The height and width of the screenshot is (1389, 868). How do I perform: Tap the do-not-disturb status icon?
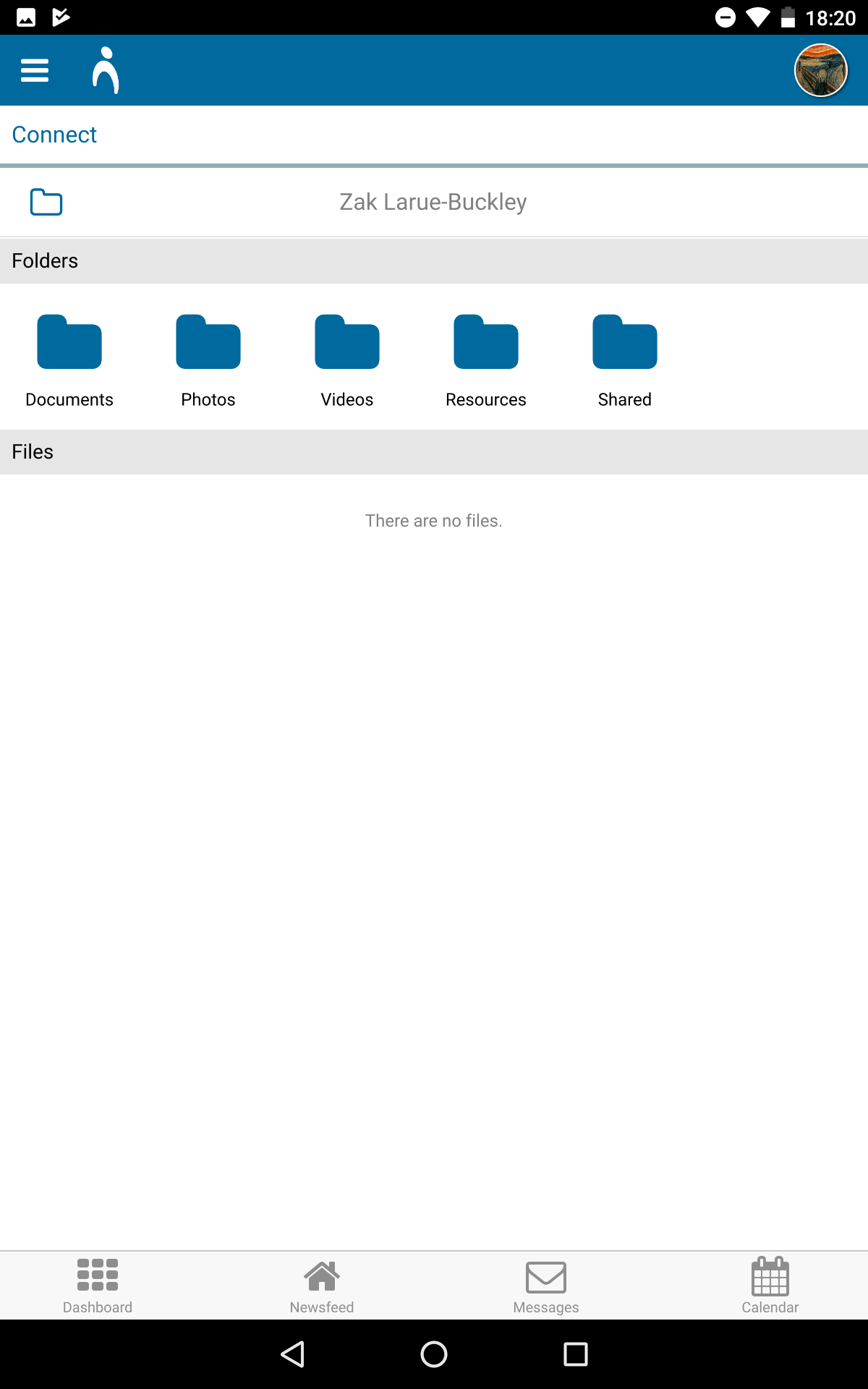point(726,17)
